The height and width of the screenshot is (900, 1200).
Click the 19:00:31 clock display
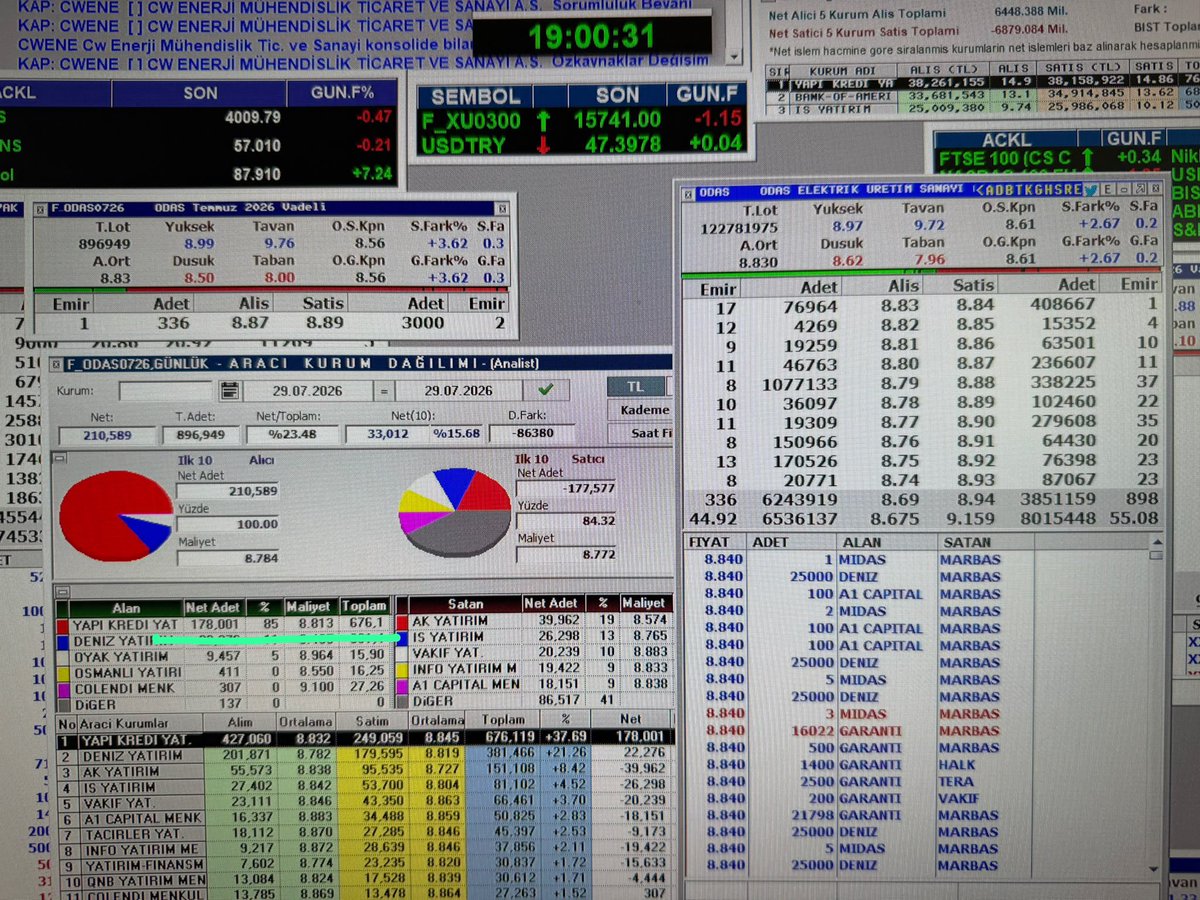[x=591, y=36]
